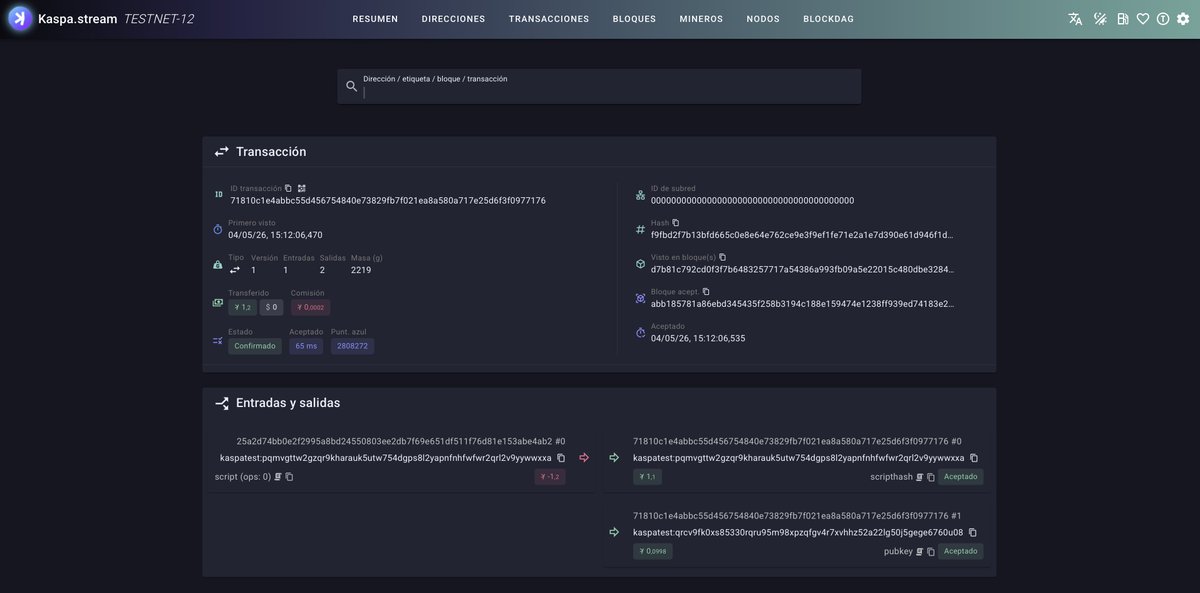Open input transaction 25a2d74bb0e2f2995a8bd... #0
The image size is (1200, 593).
[400, 441]
